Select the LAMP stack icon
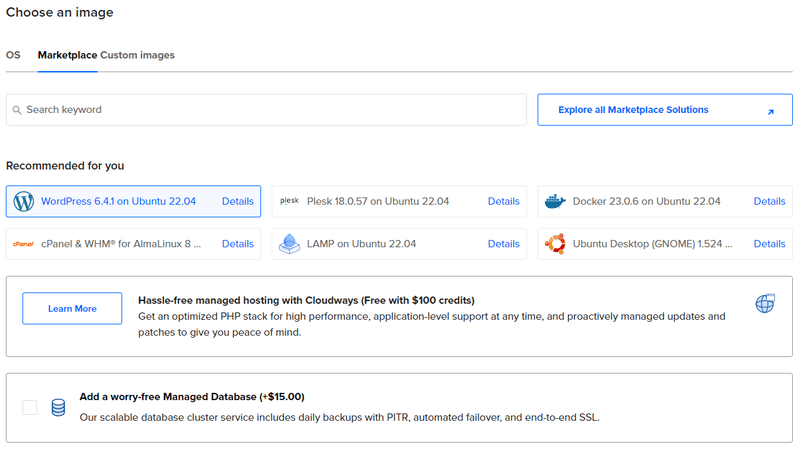 click(289, 244)
